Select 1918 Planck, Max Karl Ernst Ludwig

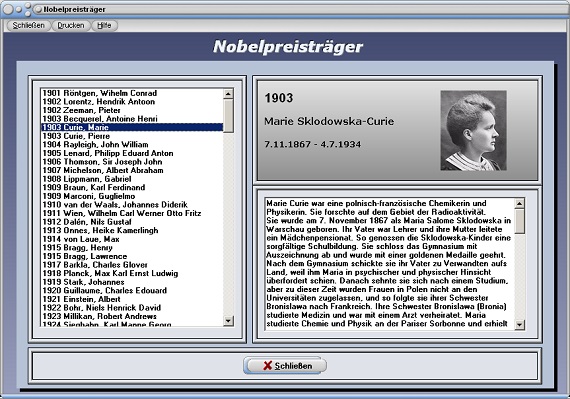coord(132,274)
